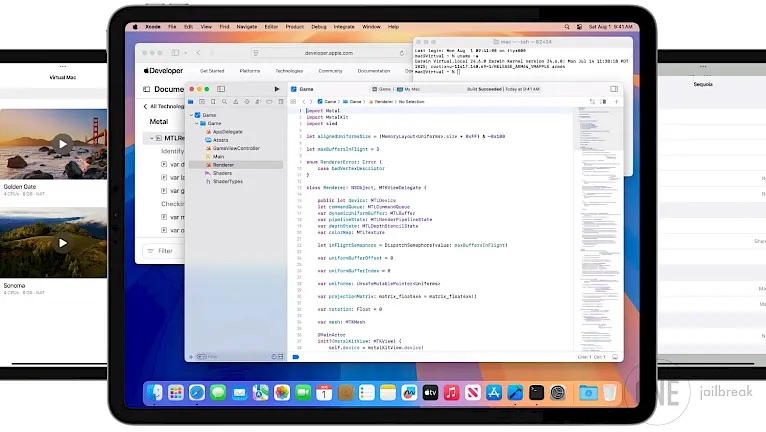Click the documentation Filter field
This screenshot has height=432, width=766.
(164, 251)
